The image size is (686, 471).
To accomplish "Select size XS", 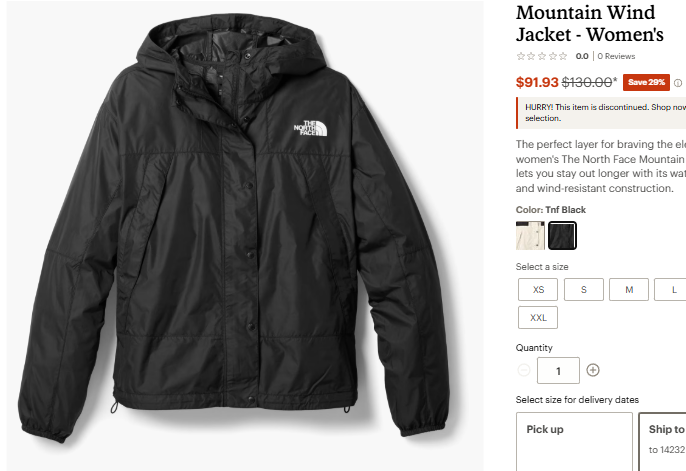I will click(x=538, y=290).
